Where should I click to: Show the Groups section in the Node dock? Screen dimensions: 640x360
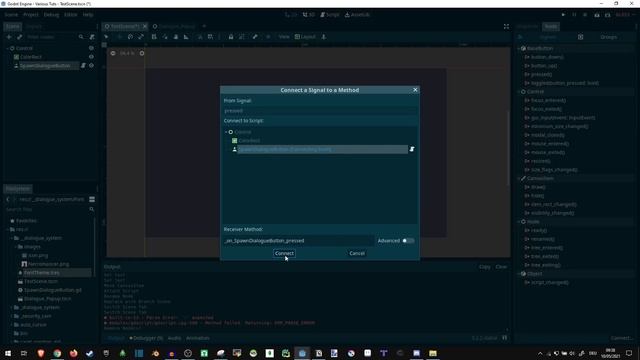tap(608, 37)
